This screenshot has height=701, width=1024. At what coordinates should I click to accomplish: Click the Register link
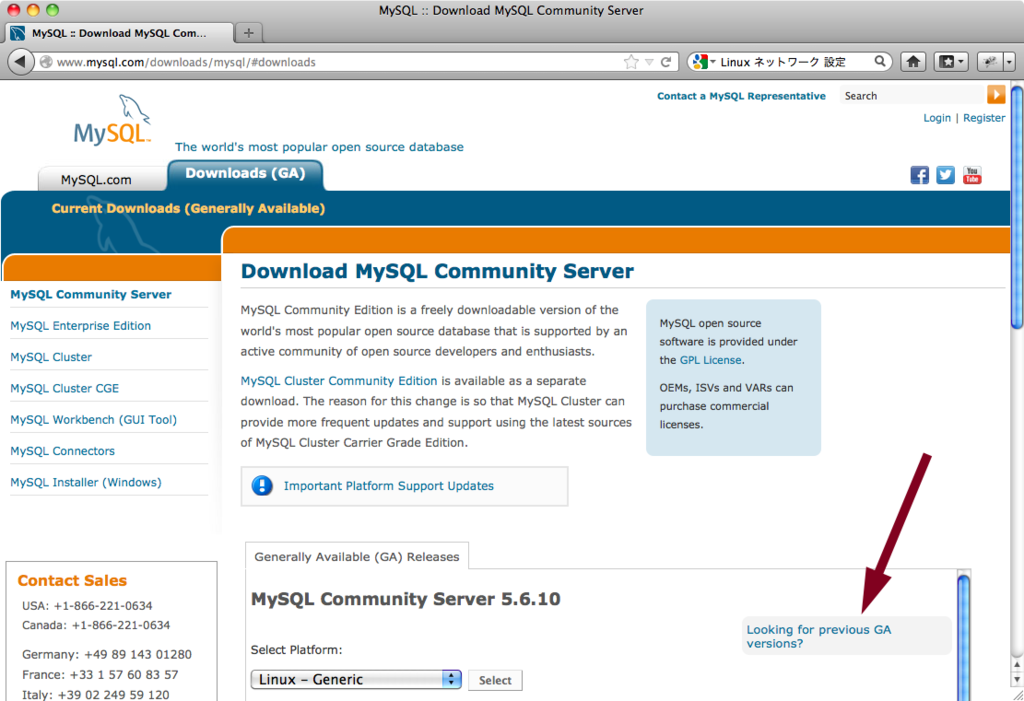(984, 118)
